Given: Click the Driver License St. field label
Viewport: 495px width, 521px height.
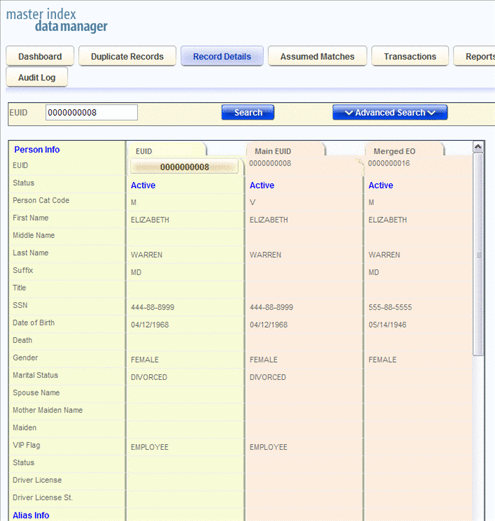Looking at the screenshot, I should coord(43,497).
